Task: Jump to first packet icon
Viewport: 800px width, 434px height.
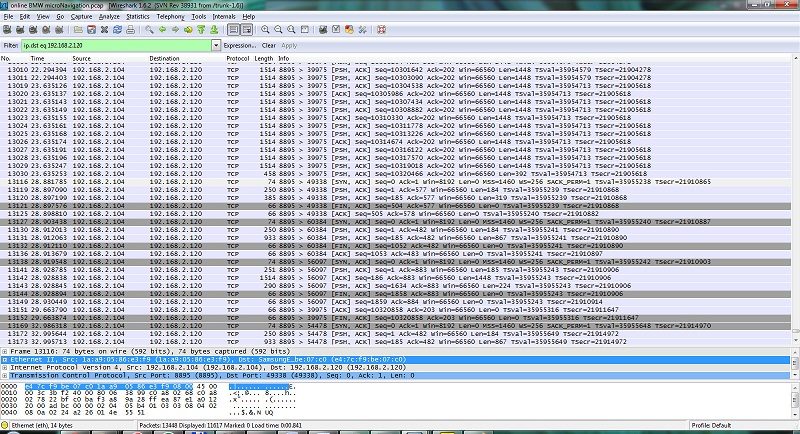Action: [x=201, y=30]
